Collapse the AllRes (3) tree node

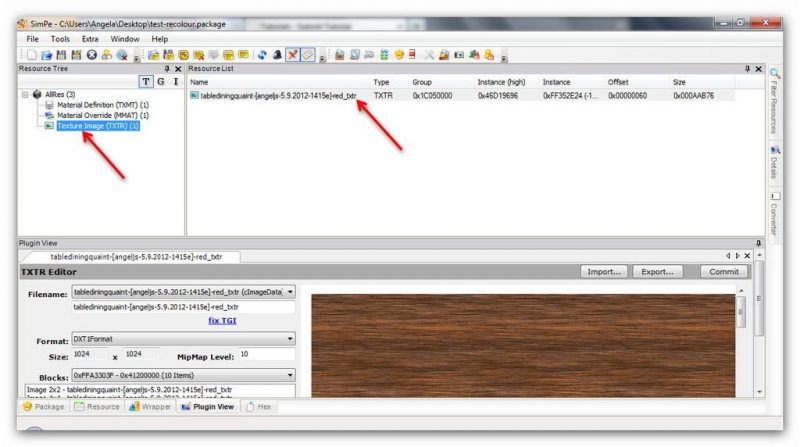point(24,94)
